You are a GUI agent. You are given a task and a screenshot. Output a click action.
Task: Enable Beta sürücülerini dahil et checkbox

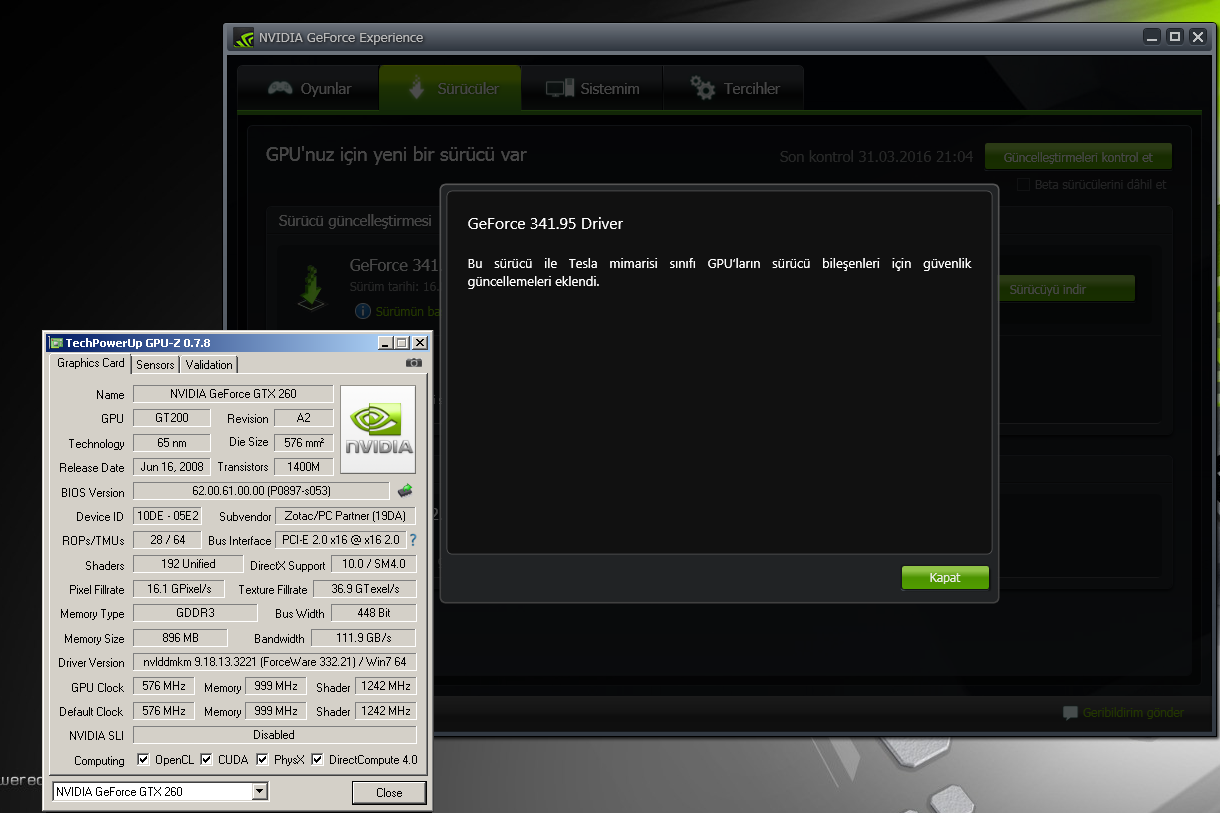(1023, 184)
